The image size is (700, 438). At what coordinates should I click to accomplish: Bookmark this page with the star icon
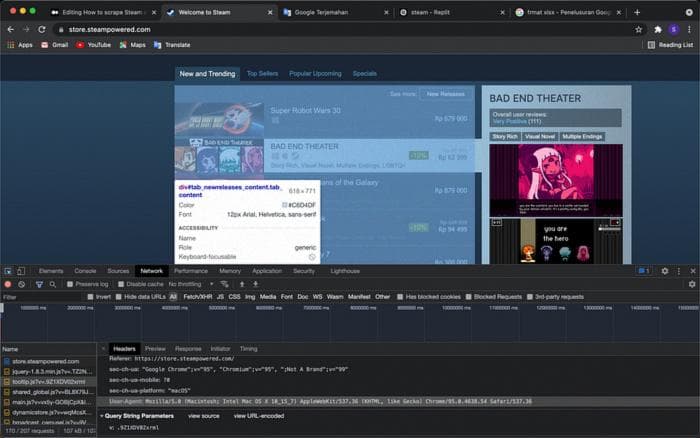tap(638, 29)
